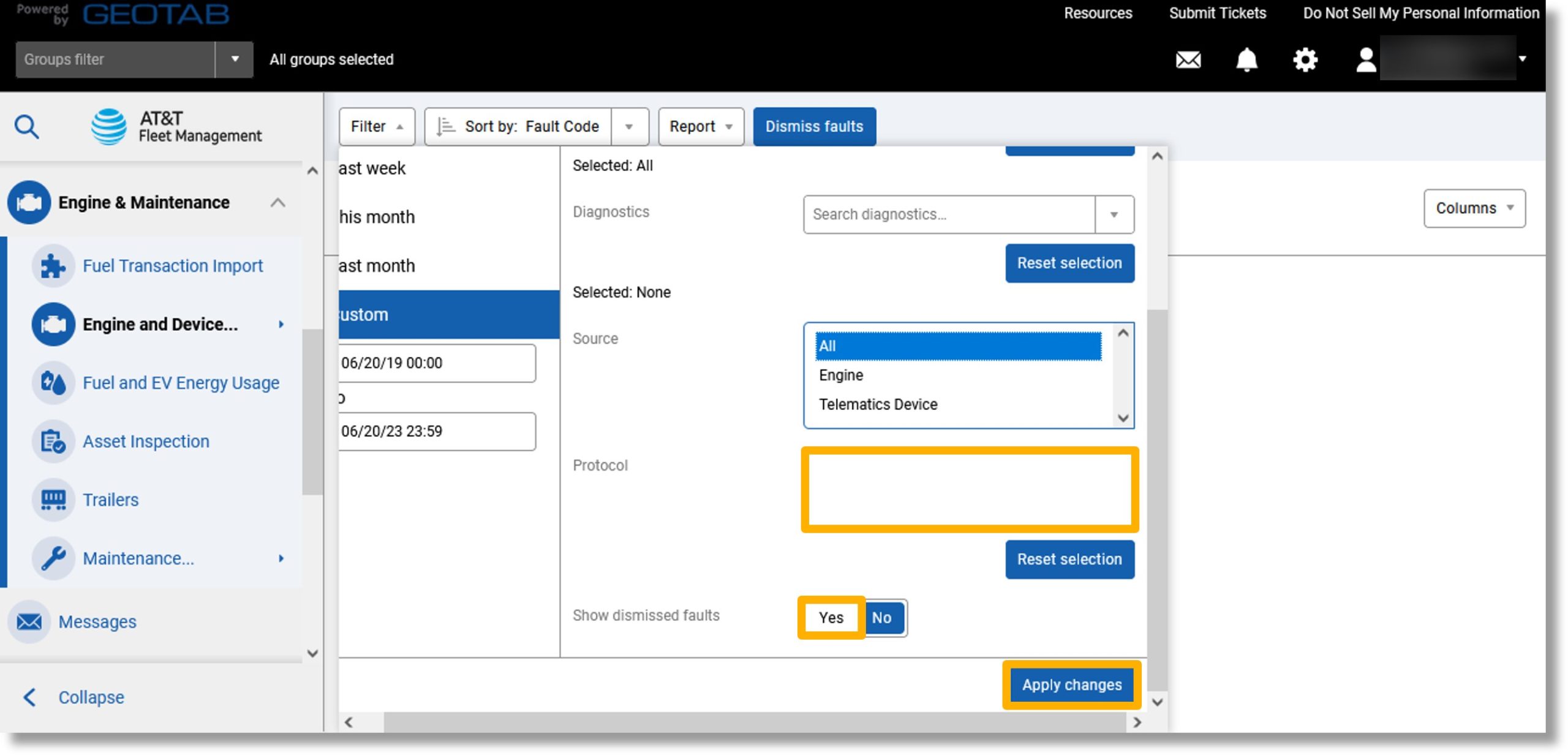Screen dimensions: 1568x755
Task: Click Apply changes button
Action: coord(1071,685)
